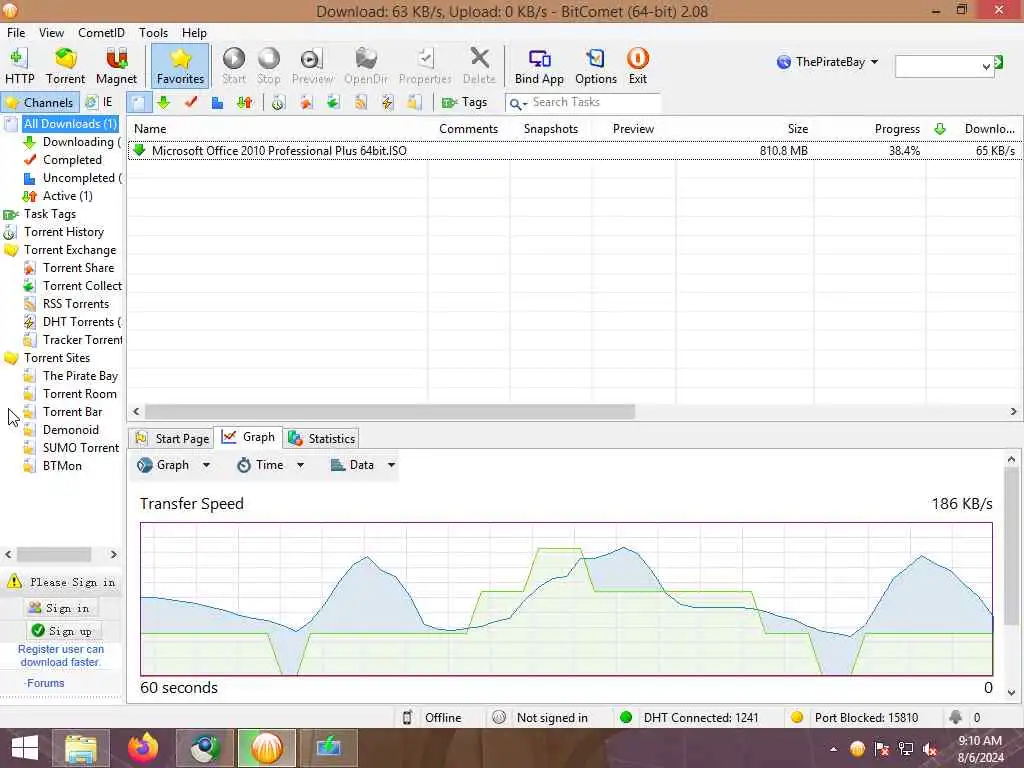1024x768 pixels.
Task: Open the File menu
Action: 16,33
